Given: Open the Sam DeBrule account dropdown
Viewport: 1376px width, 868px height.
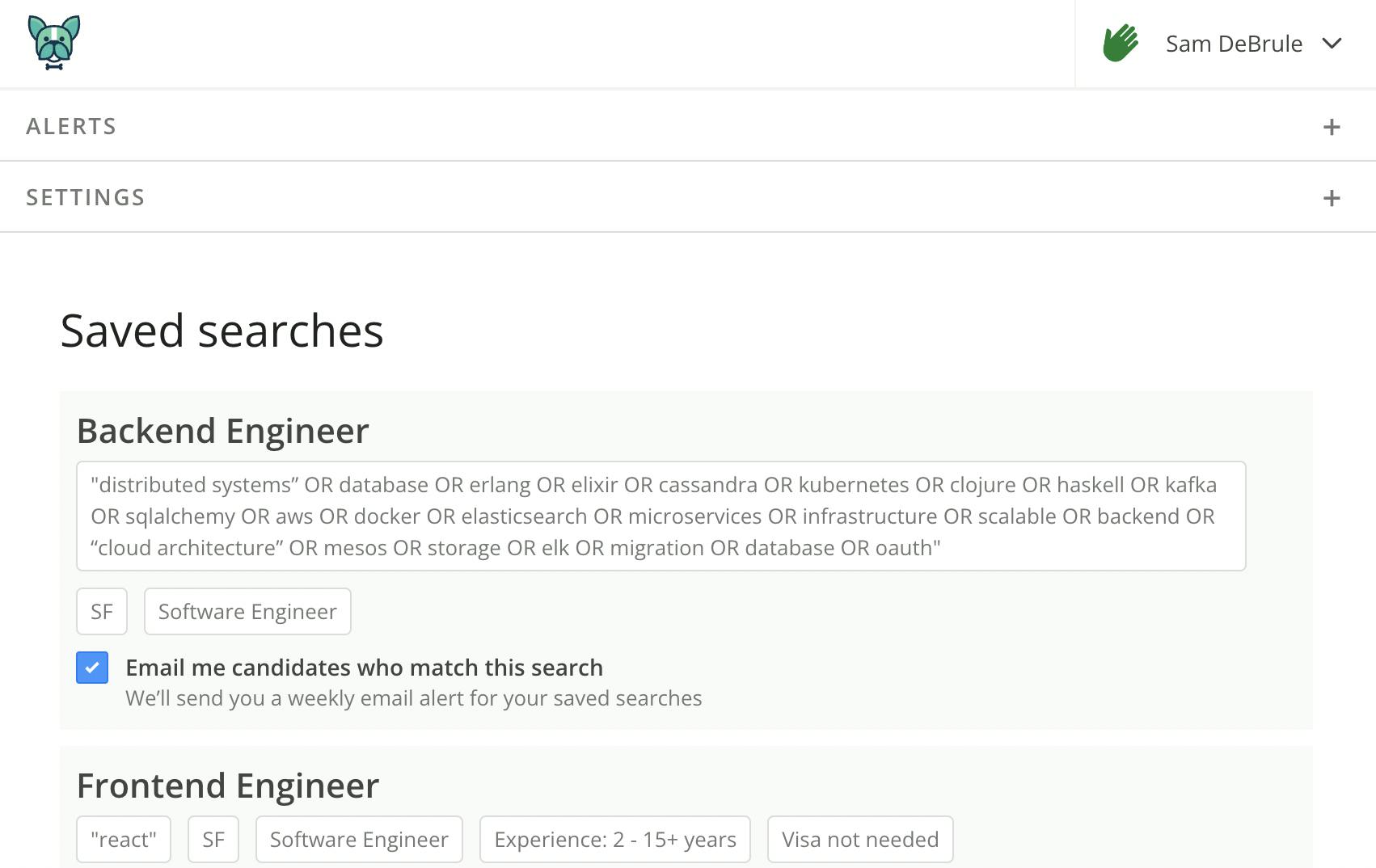Looking at the screenshot, I should pos(1332,43).
